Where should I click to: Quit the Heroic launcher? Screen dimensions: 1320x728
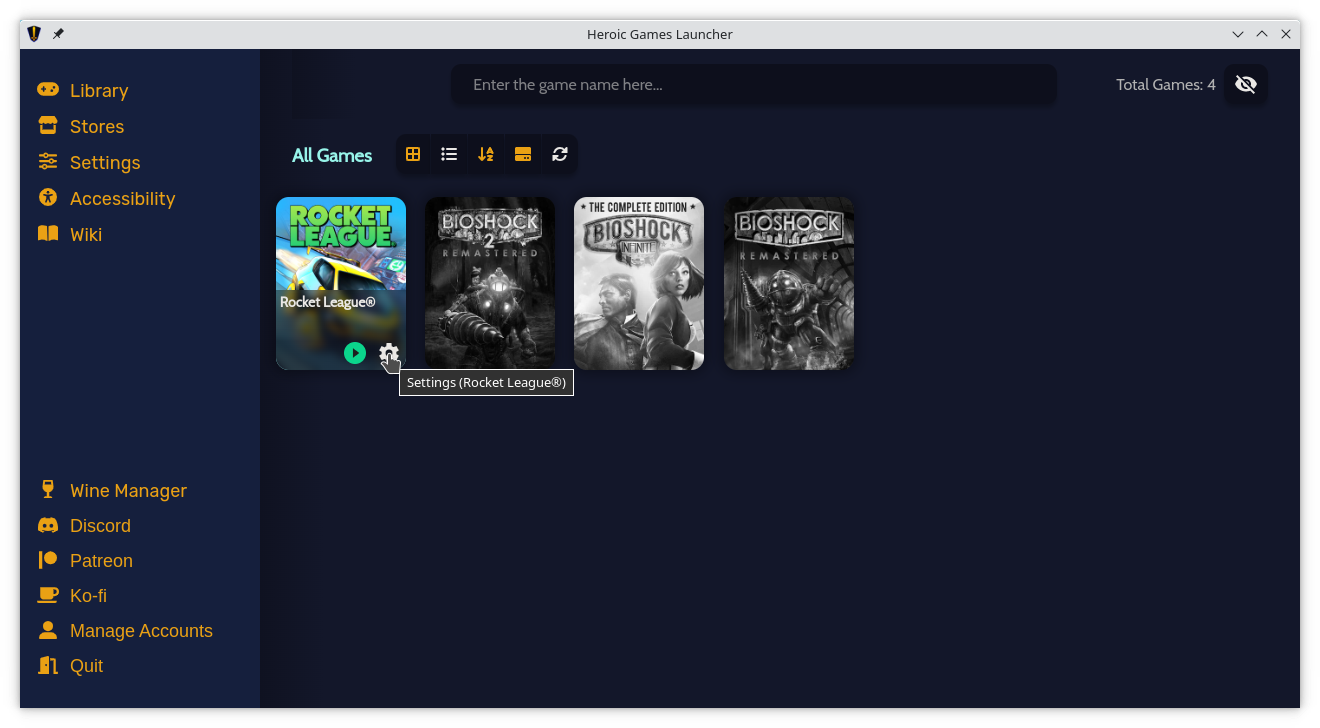(x=86, y=666)
